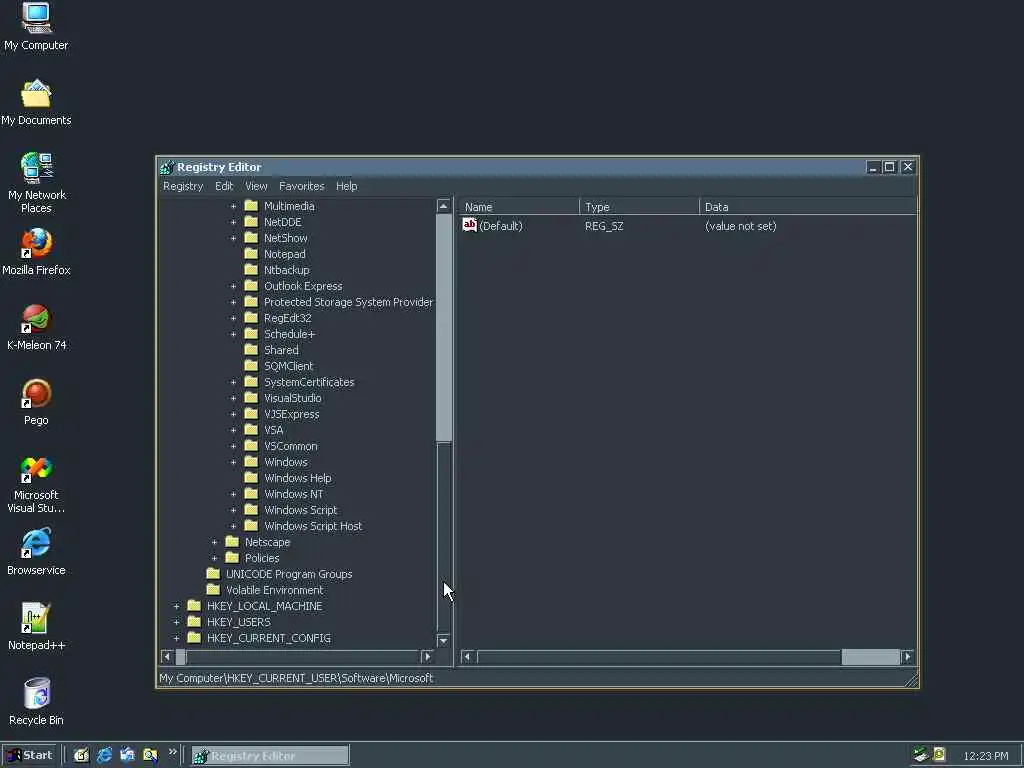This screenshot has width=1024, height=768.
Task: Select the Windows Script Host key
Action: coord(313,526)
